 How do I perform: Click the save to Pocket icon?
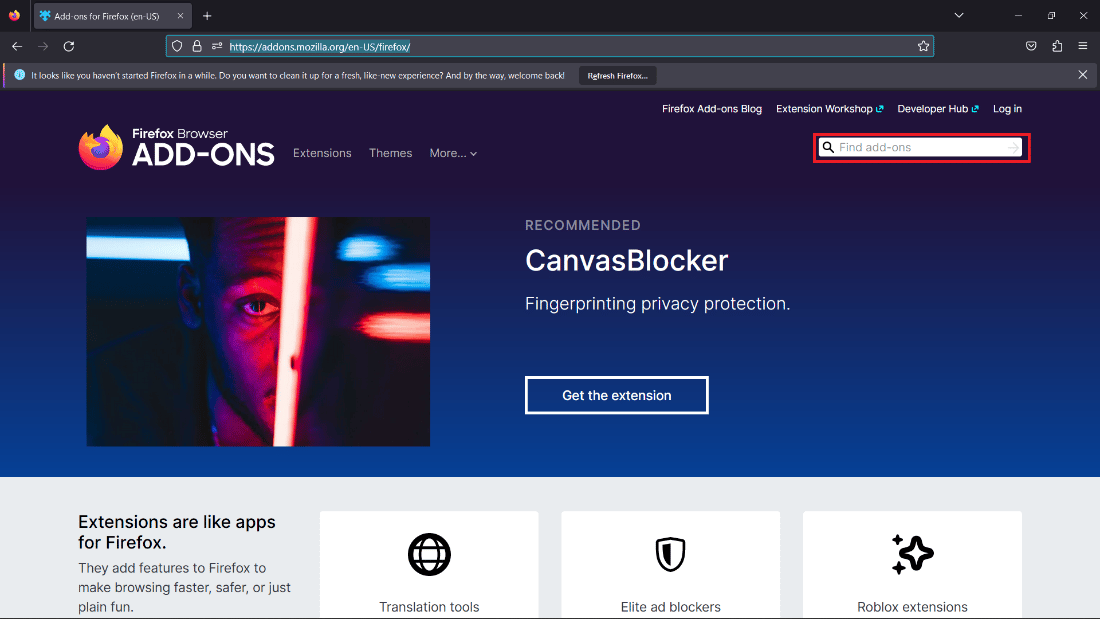coord(1031,46)
